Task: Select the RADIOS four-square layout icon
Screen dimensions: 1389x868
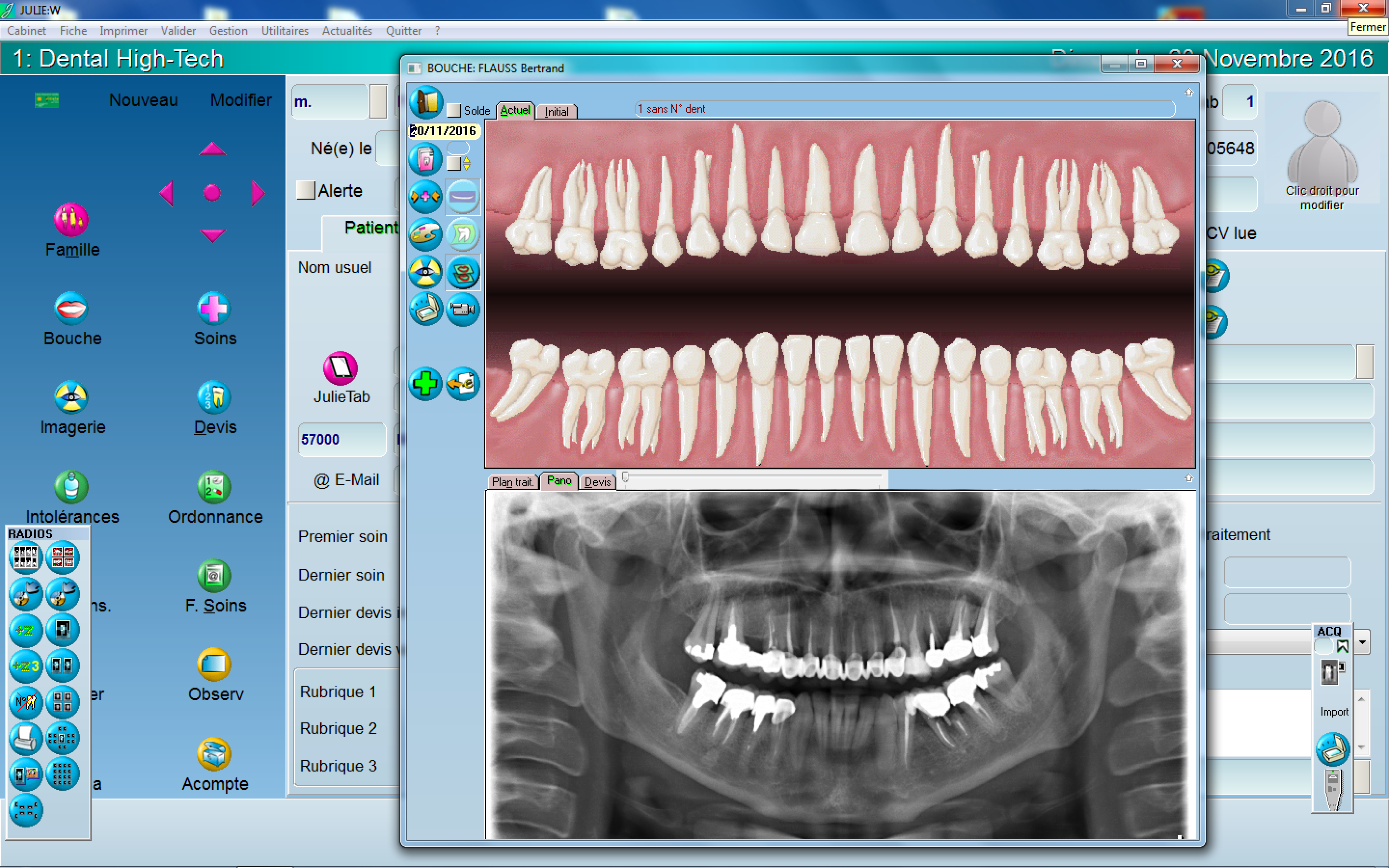Action: click(63, 702)
